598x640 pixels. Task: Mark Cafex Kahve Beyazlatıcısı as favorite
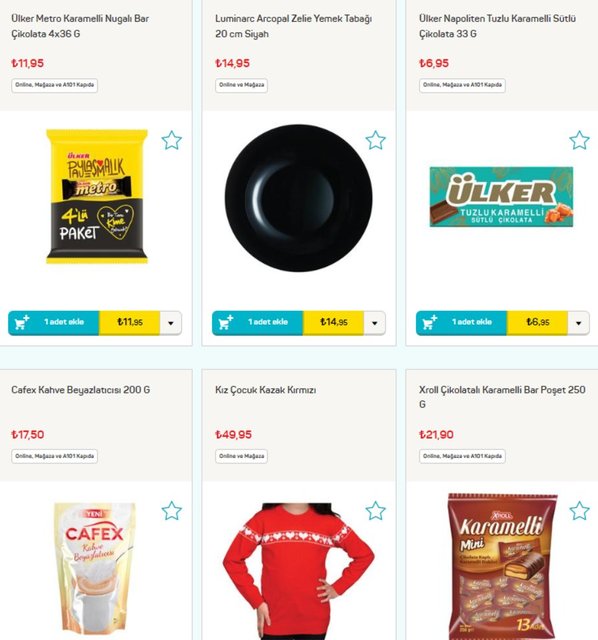(x=171, y=511)
